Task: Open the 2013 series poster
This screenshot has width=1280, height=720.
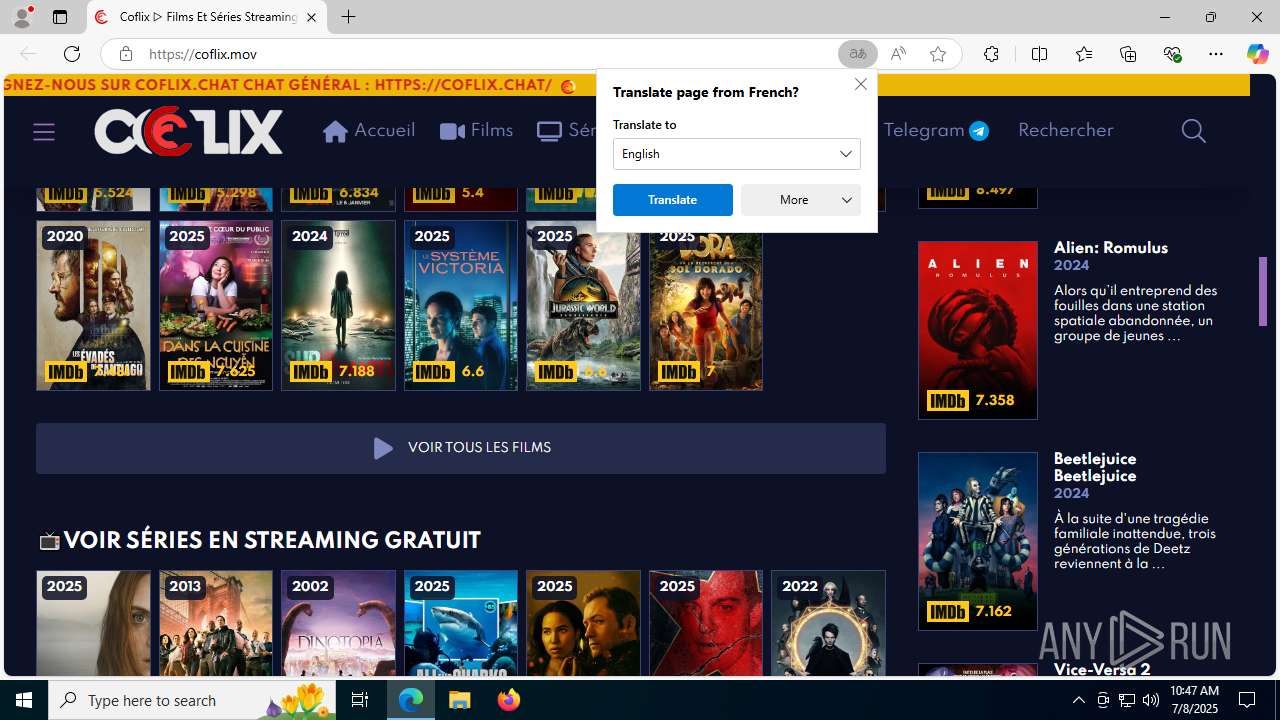Action: pos(216,624)
